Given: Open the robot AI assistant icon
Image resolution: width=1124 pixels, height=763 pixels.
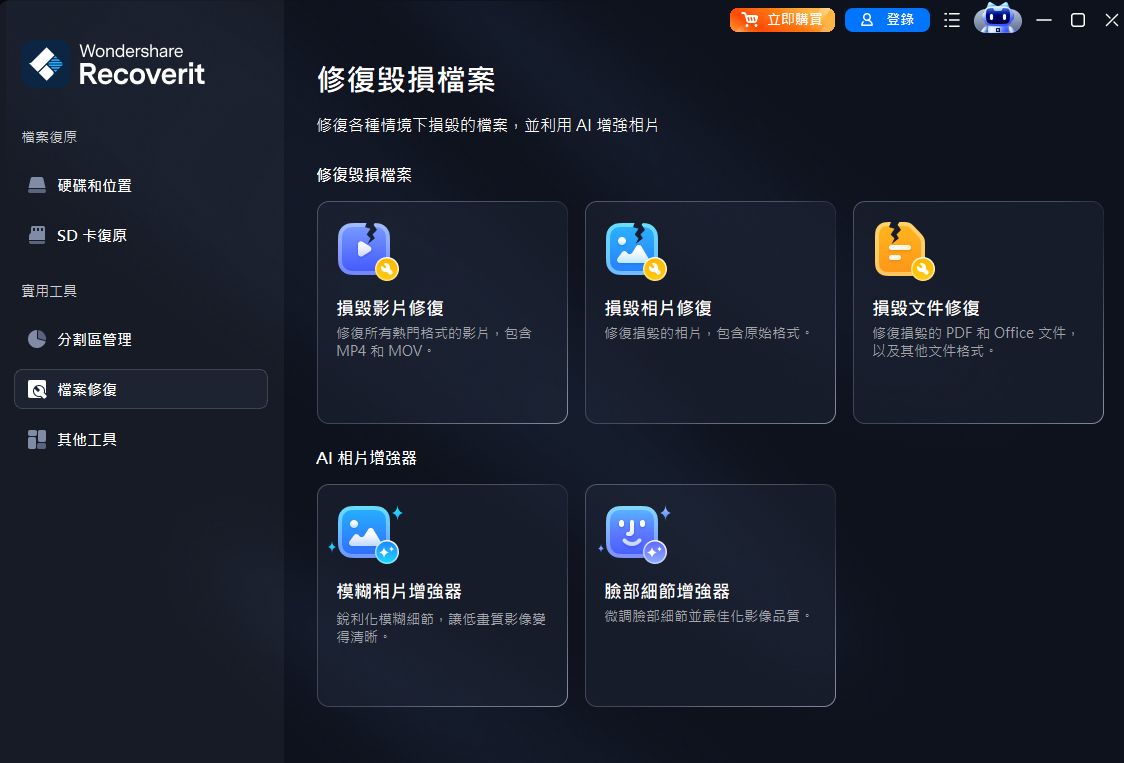Looking at the screenshot, I should coord(997,19).
